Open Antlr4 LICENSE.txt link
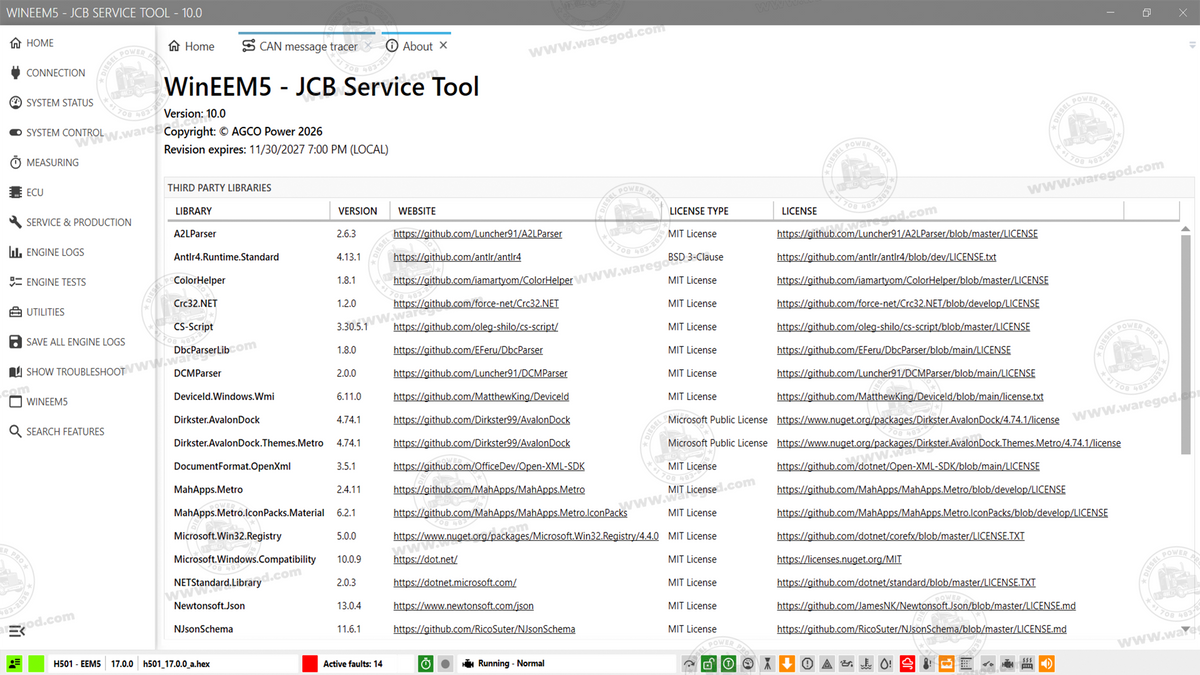The width and height of the screenshot is (1200, 675). [x=887, y=257]
